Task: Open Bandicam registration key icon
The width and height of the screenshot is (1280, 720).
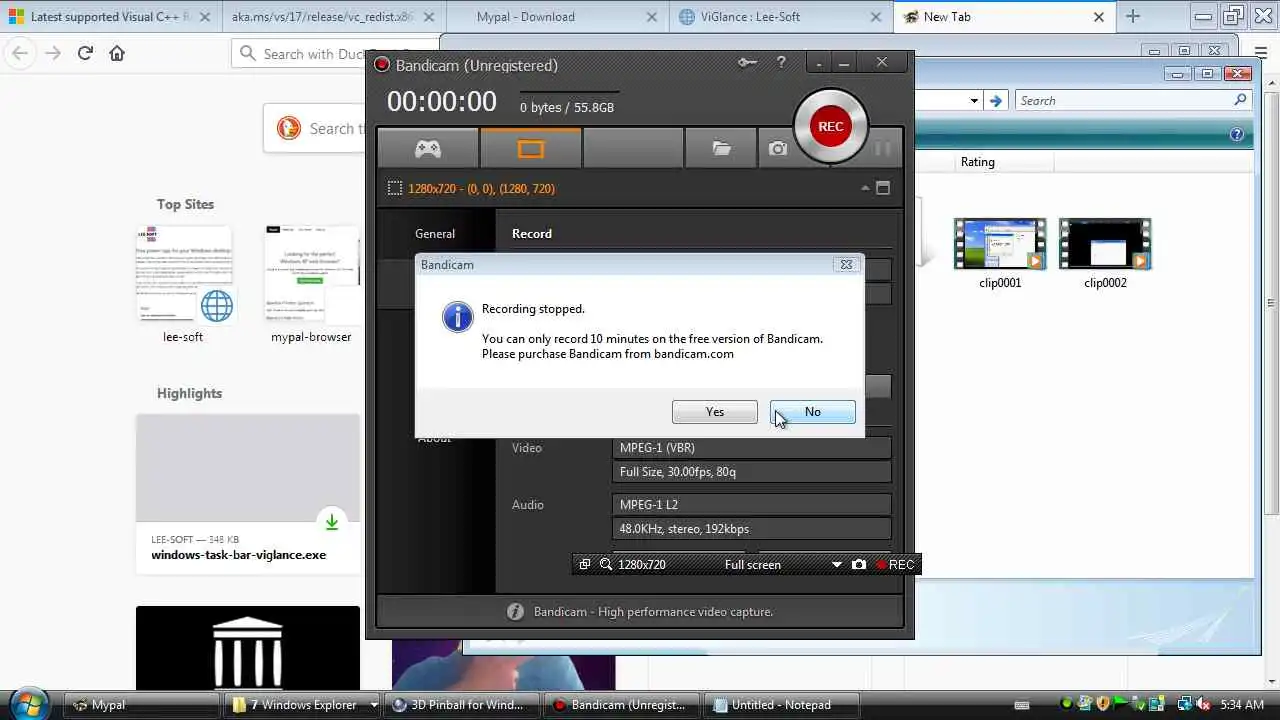Action: pyautogui.click(x=747, y=63)
